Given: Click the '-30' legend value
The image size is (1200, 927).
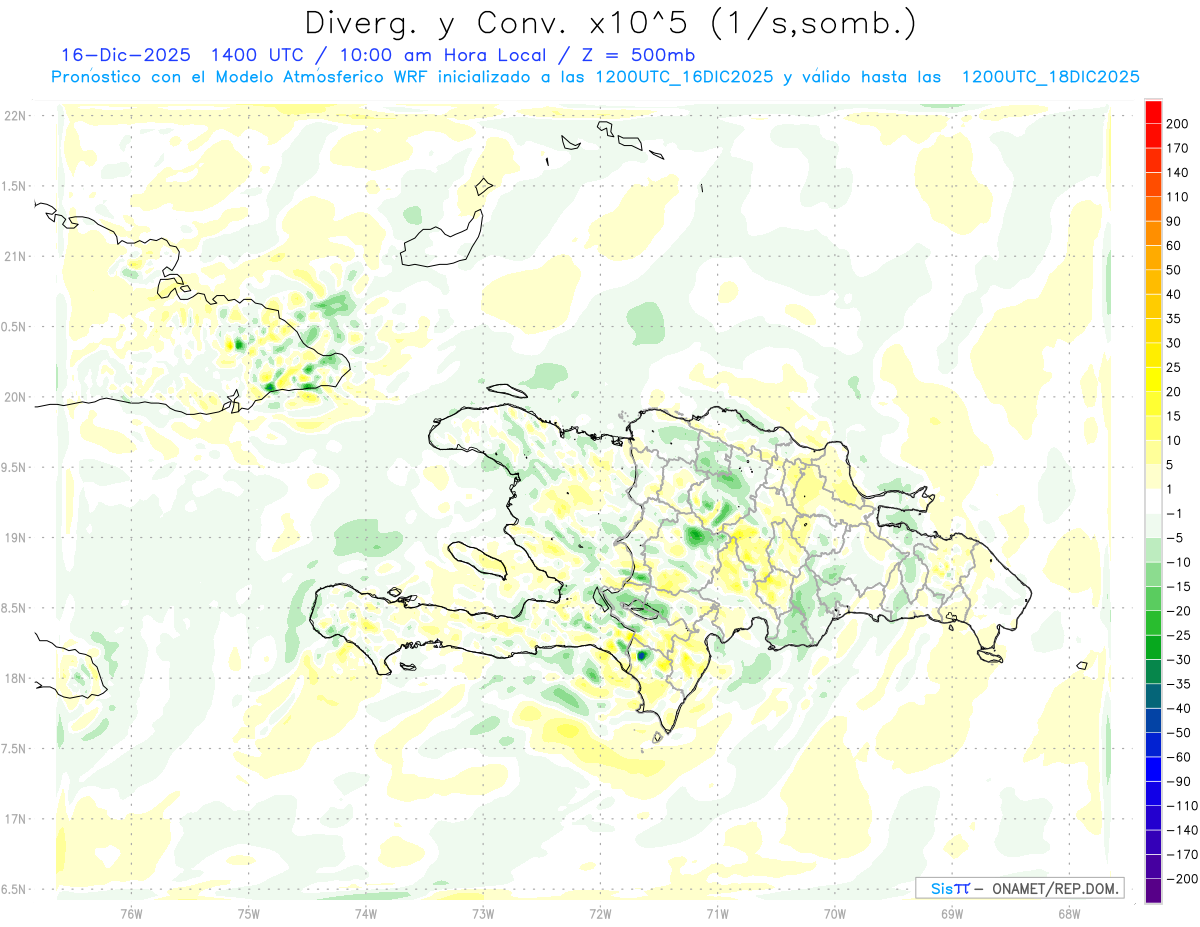Looking at the screenshot, I should point(1178,660).
